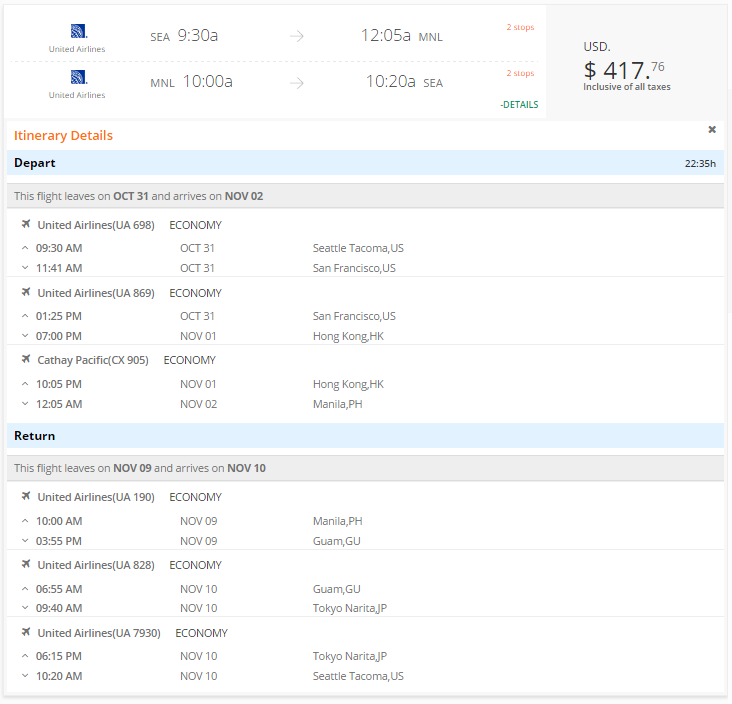Click departure time 9:30a in summary
This screenshot has height=704, width=732.
click(197, 35)
